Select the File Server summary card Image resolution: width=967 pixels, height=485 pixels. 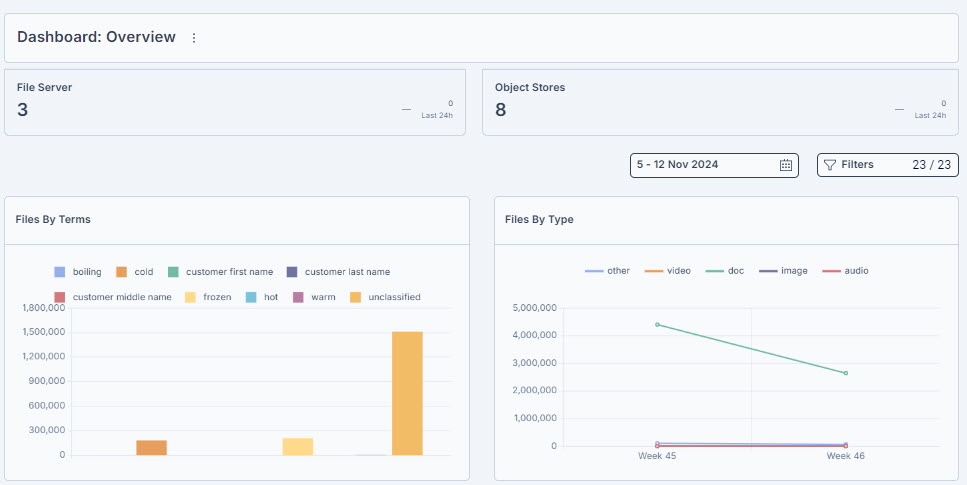click(235, 102)
